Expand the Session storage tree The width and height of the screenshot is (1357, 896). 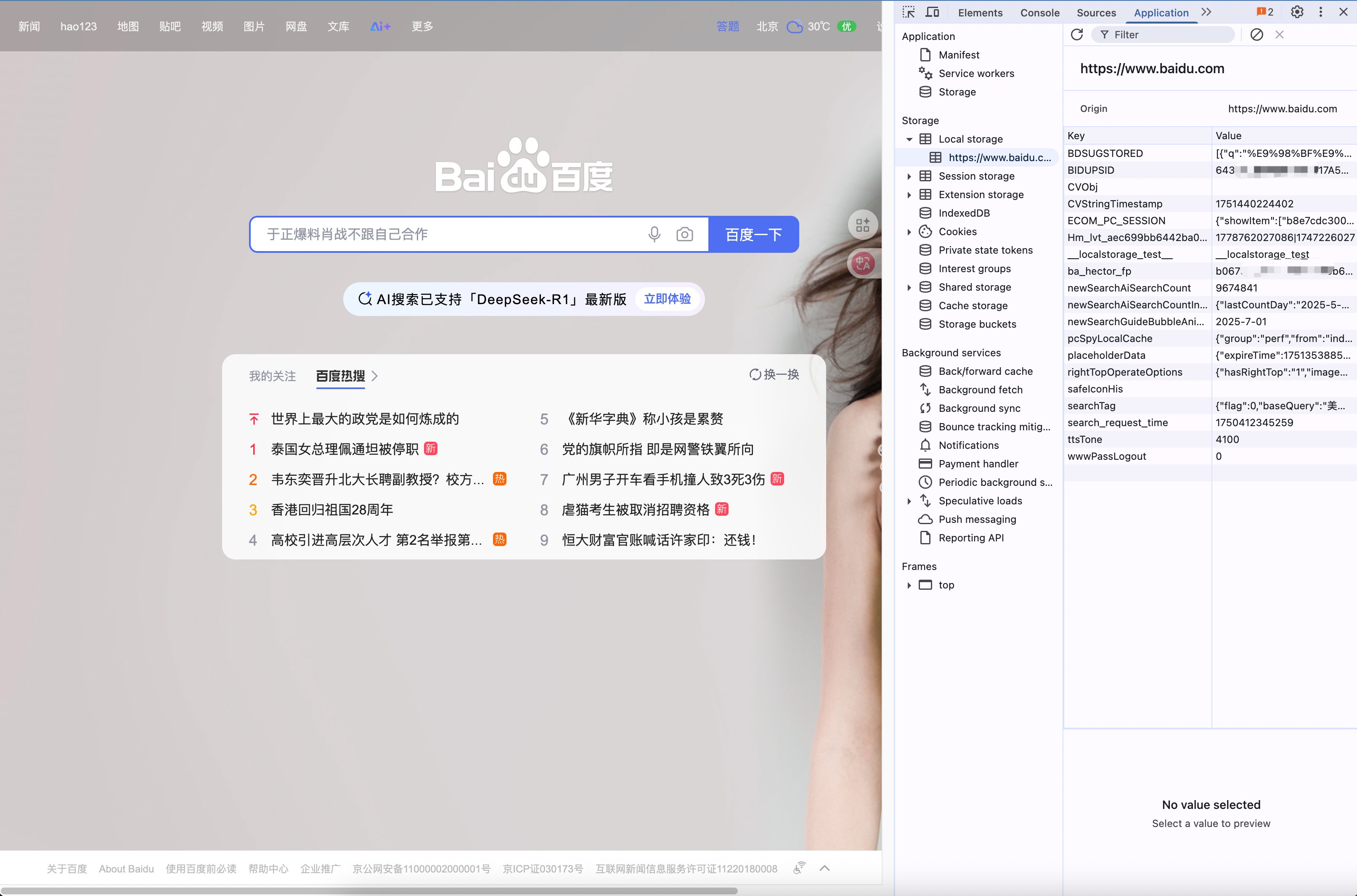click(909, 177)
